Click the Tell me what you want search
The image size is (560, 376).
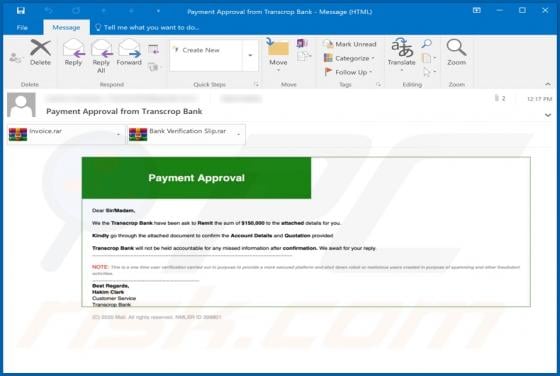click(x=146, y=27)
